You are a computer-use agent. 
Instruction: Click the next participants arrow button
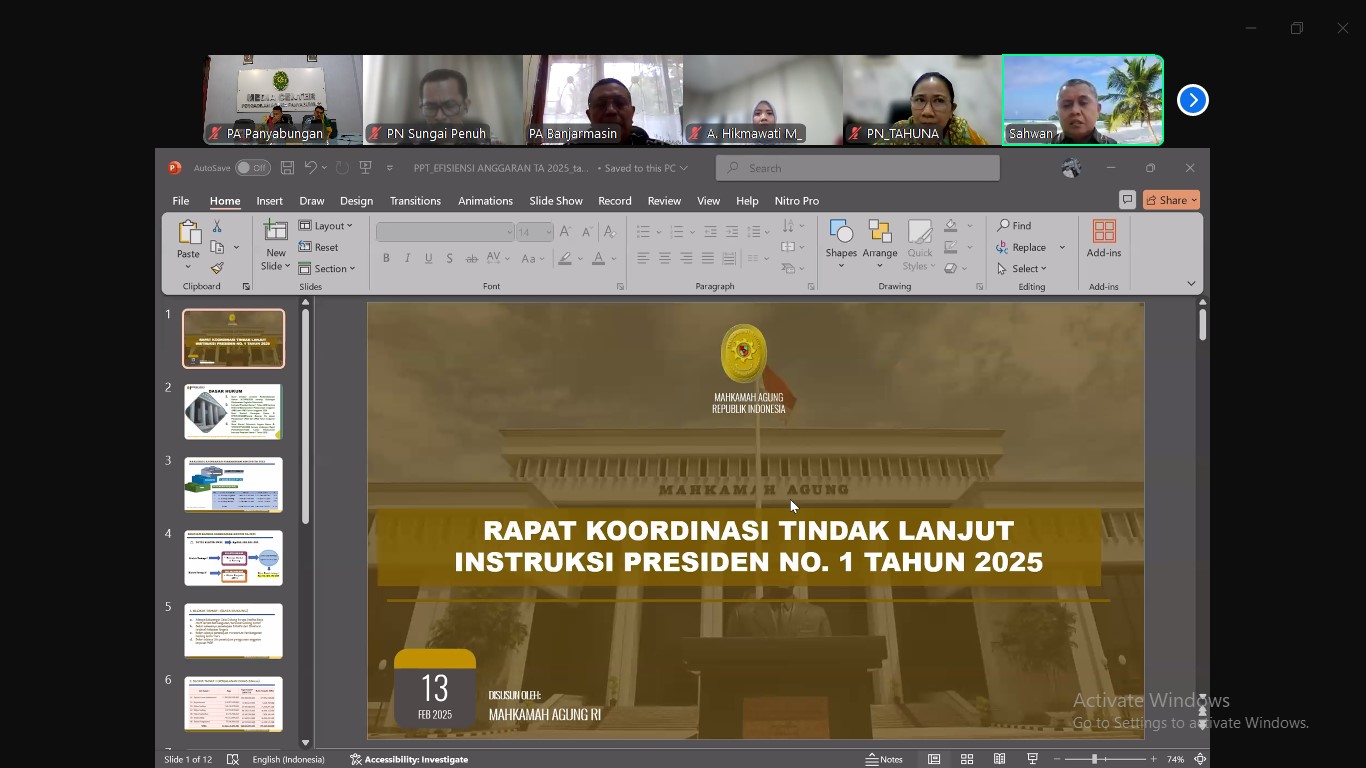[x=1192, y=100]
